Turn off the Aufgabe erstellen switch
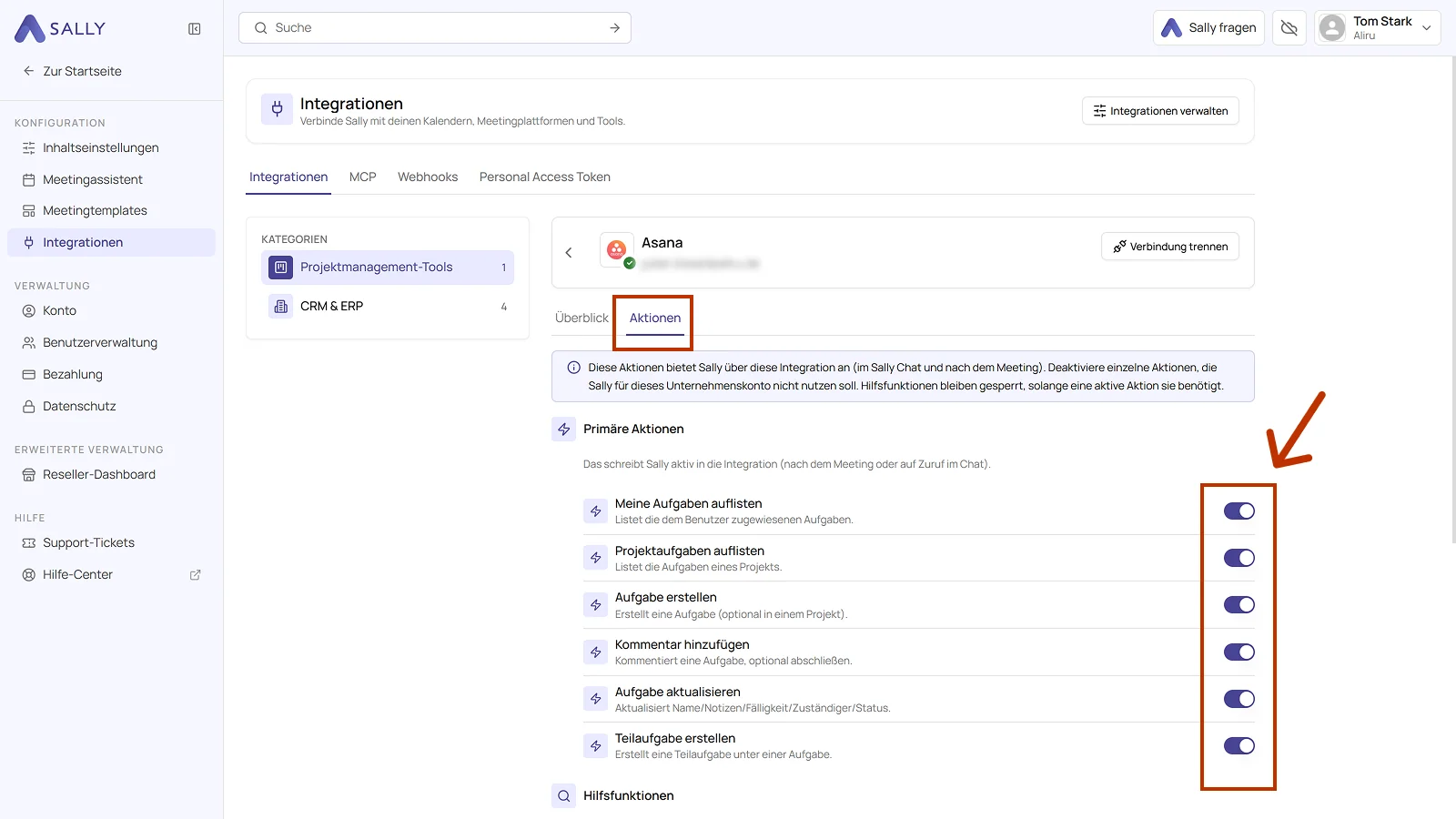Viewport: 1456px width, 819px height. (x=1239, y=605)
